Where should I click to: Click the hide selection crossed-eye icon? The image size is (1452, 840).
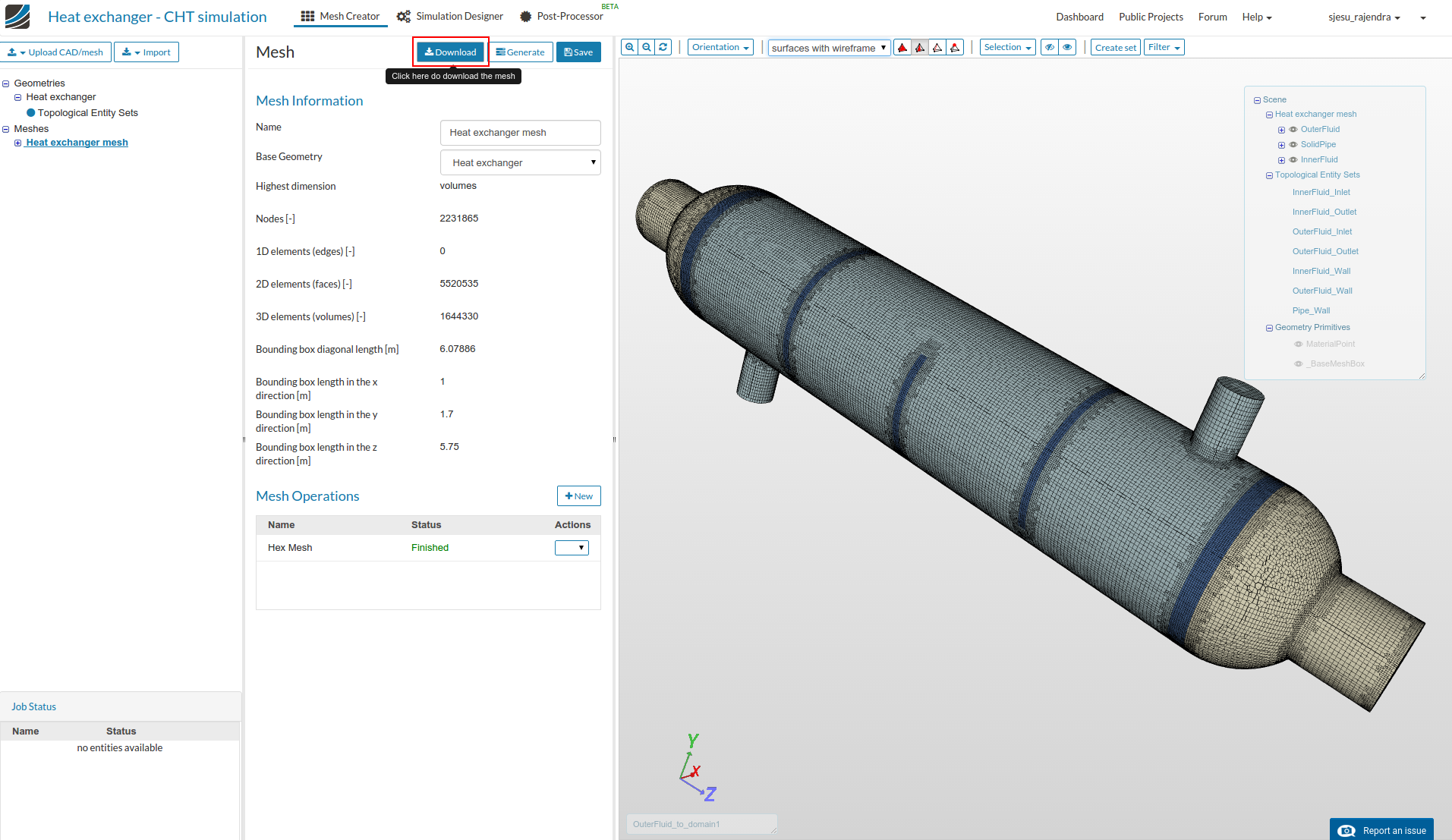click(x=1050, y=47)
